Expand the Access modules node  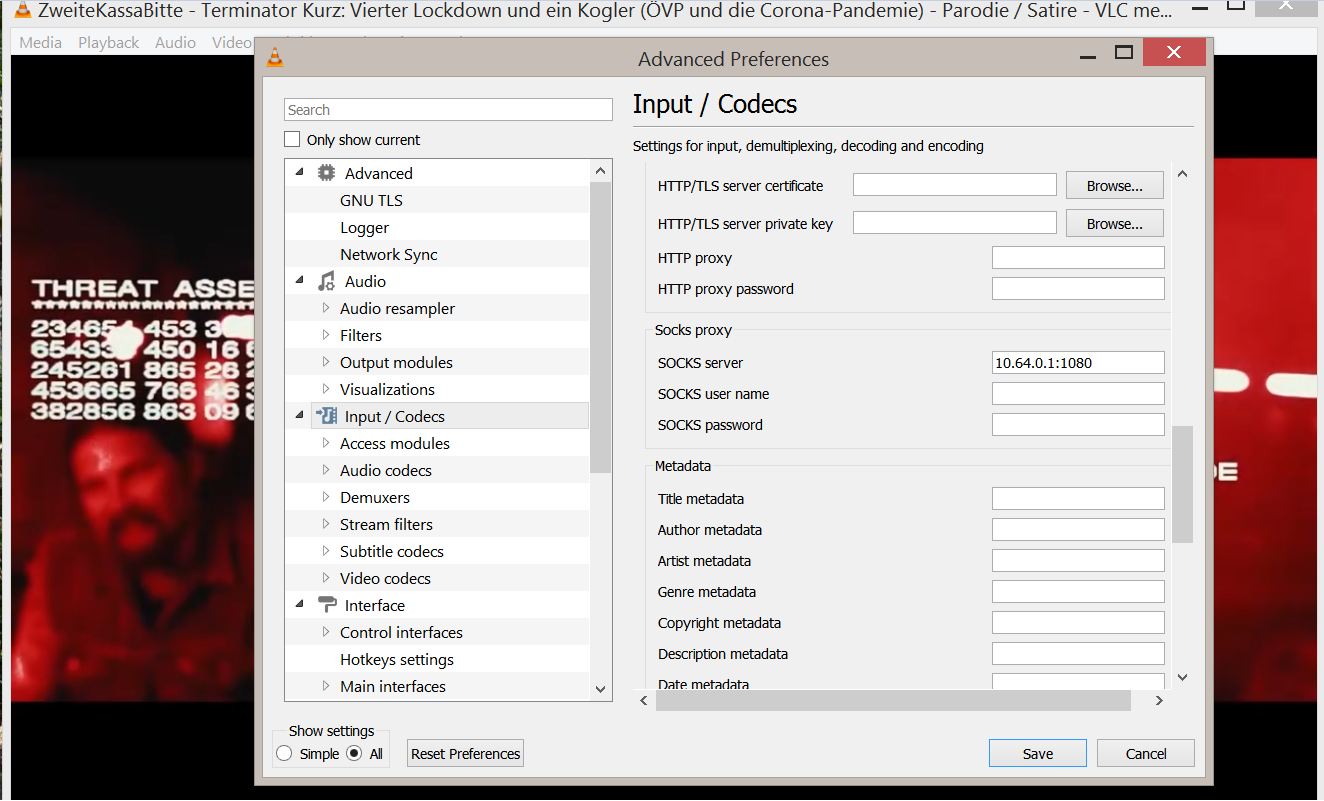(x=326, y=443)
